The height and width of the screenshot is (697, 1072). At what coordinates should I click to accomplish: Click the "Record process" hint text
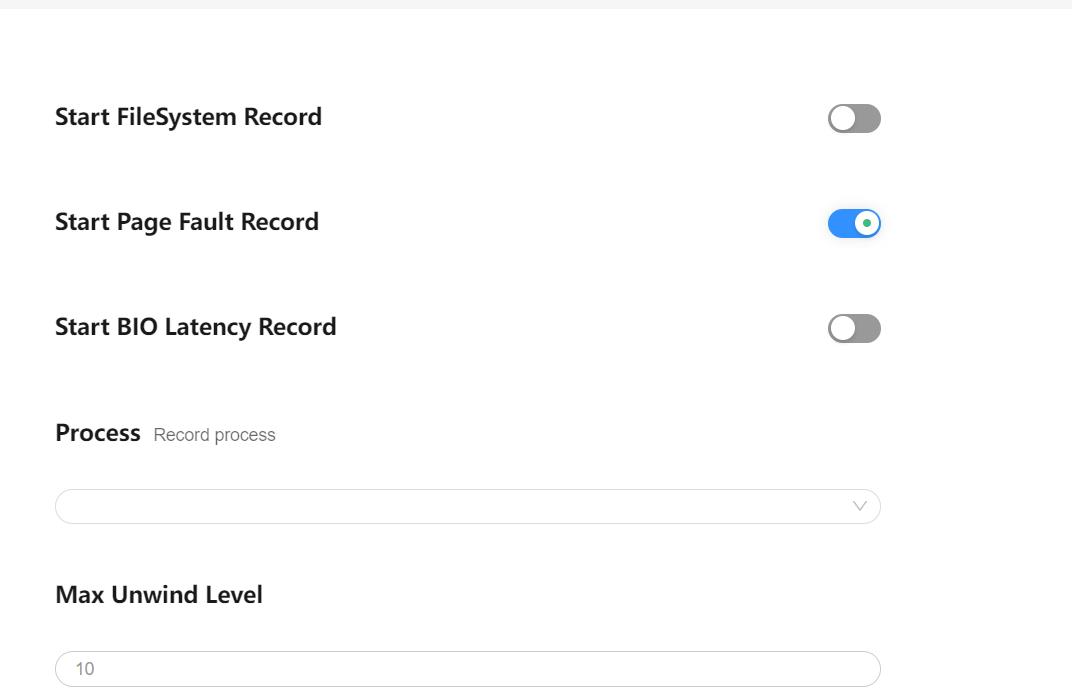click(x=214, y=435)
